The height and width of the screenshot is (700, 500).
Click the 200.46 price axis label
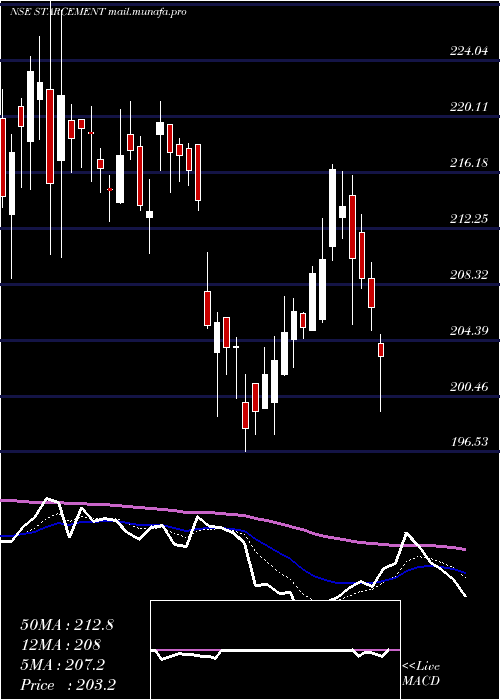pyautogui.click(x=469, y=387)
